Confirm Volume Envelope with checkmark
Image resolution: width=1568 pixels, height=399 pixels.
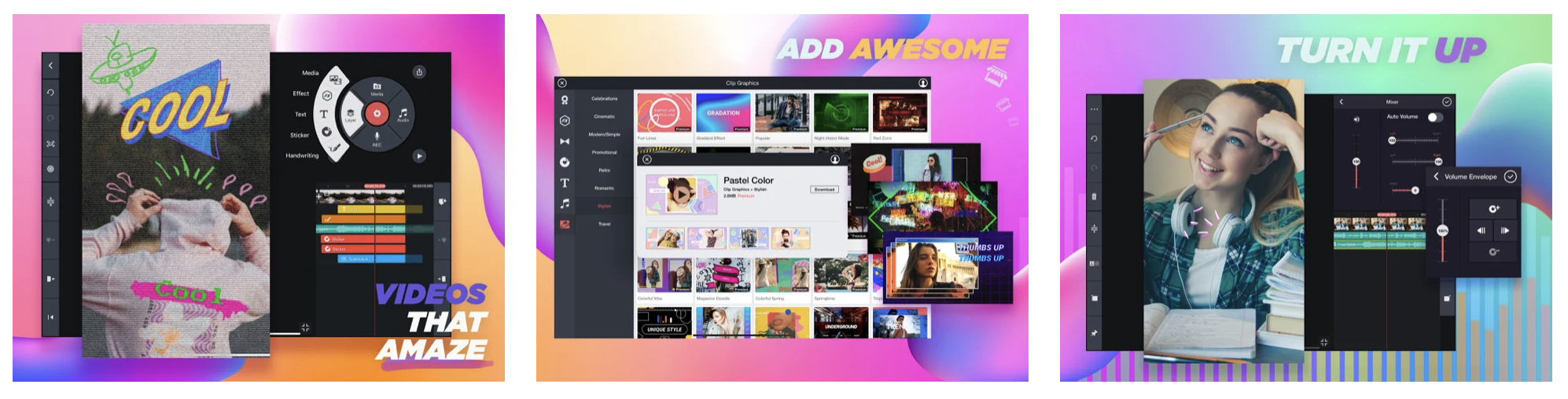[x=1510, y=177]
